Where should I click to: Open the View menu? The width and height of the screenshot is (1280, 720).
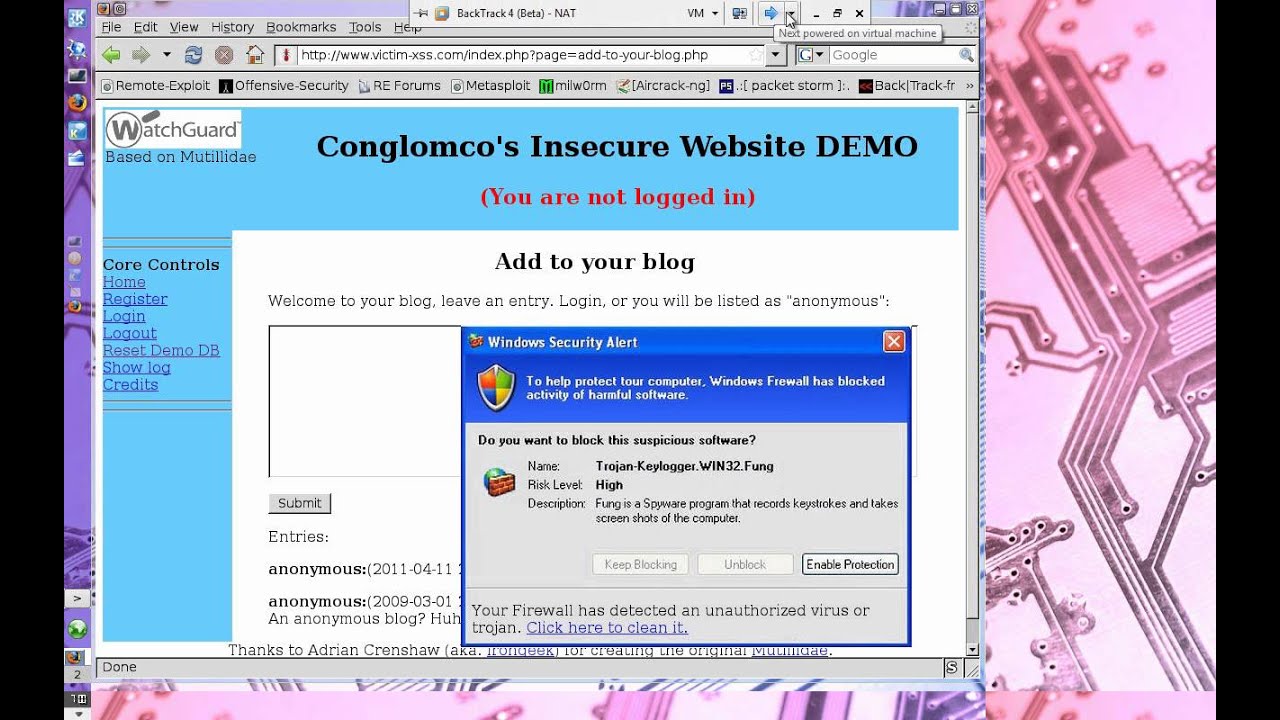point(184,27)
